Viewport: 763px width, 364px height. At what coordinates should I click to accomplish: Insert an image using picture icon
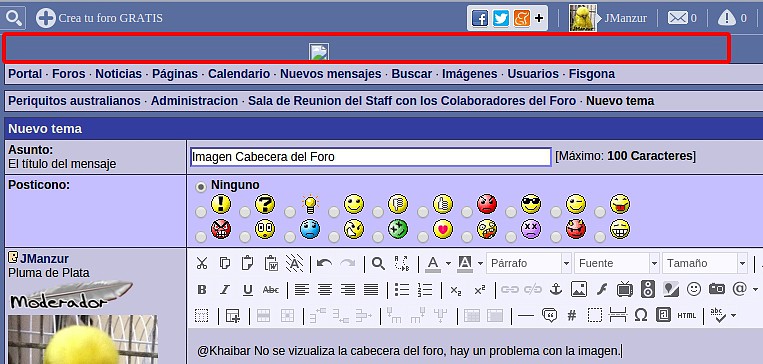tap(579, 289)
